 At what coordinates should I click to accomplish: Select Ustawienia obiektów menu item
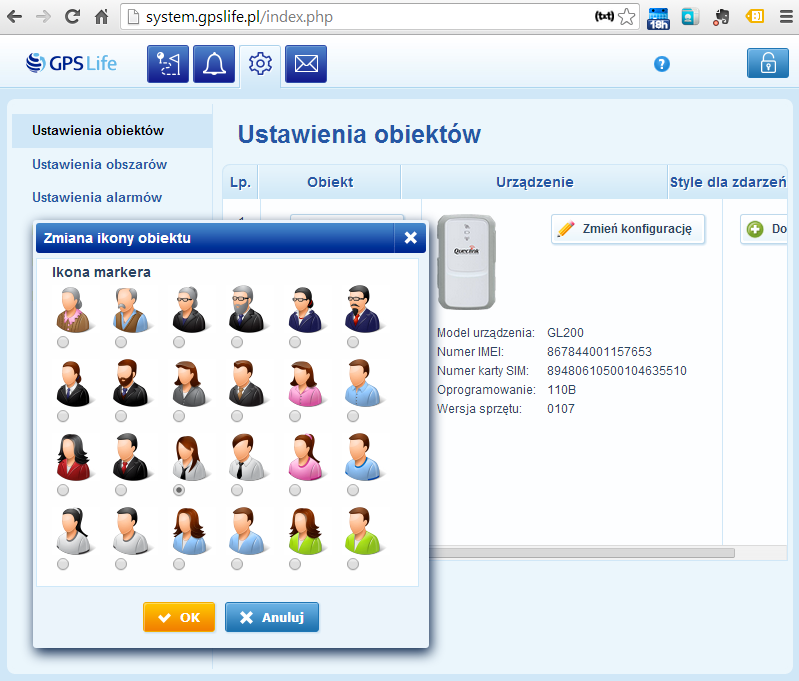pos(98,130)
